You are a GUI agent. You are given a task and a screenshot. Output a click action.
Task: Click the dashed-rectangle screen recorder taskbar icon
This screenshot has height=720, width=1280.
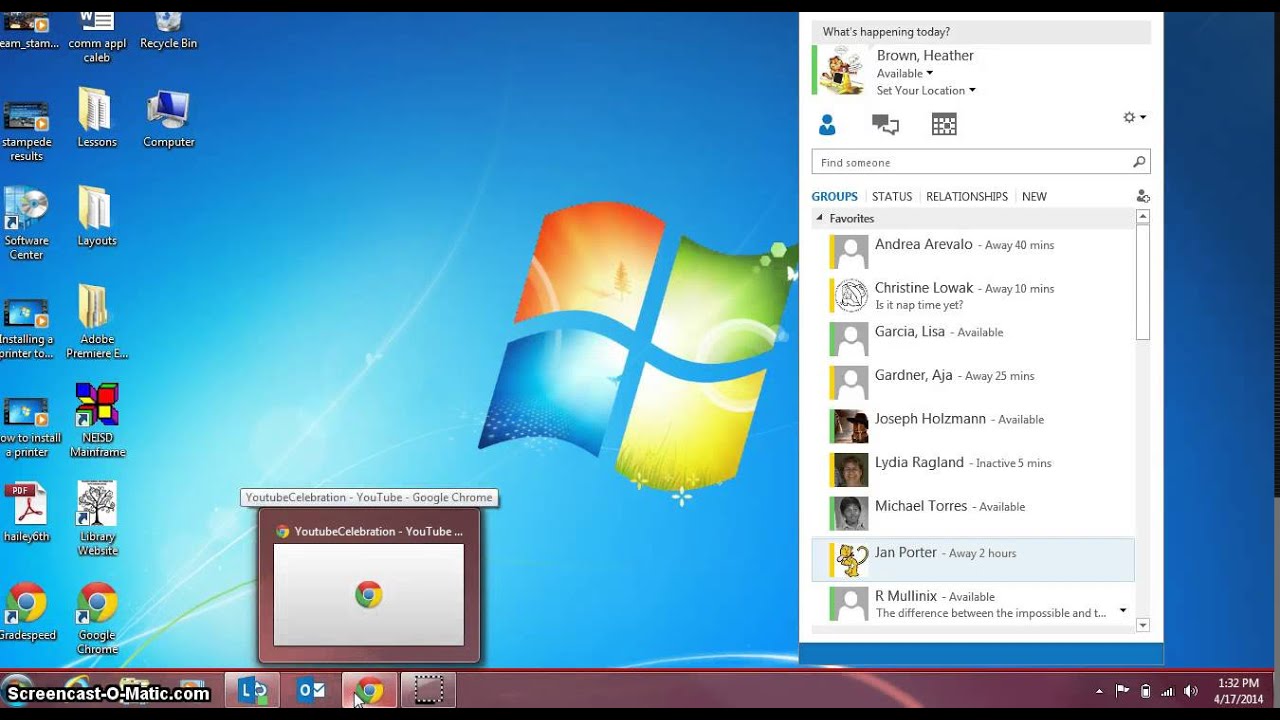(x=428, y=690)
